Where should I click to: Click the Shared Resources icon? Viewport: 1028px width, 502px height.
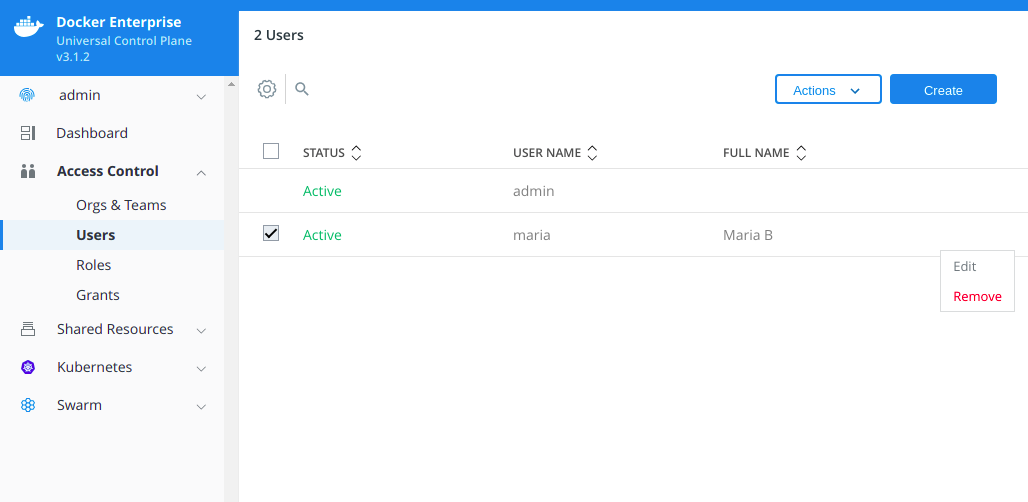pos(28,329)
